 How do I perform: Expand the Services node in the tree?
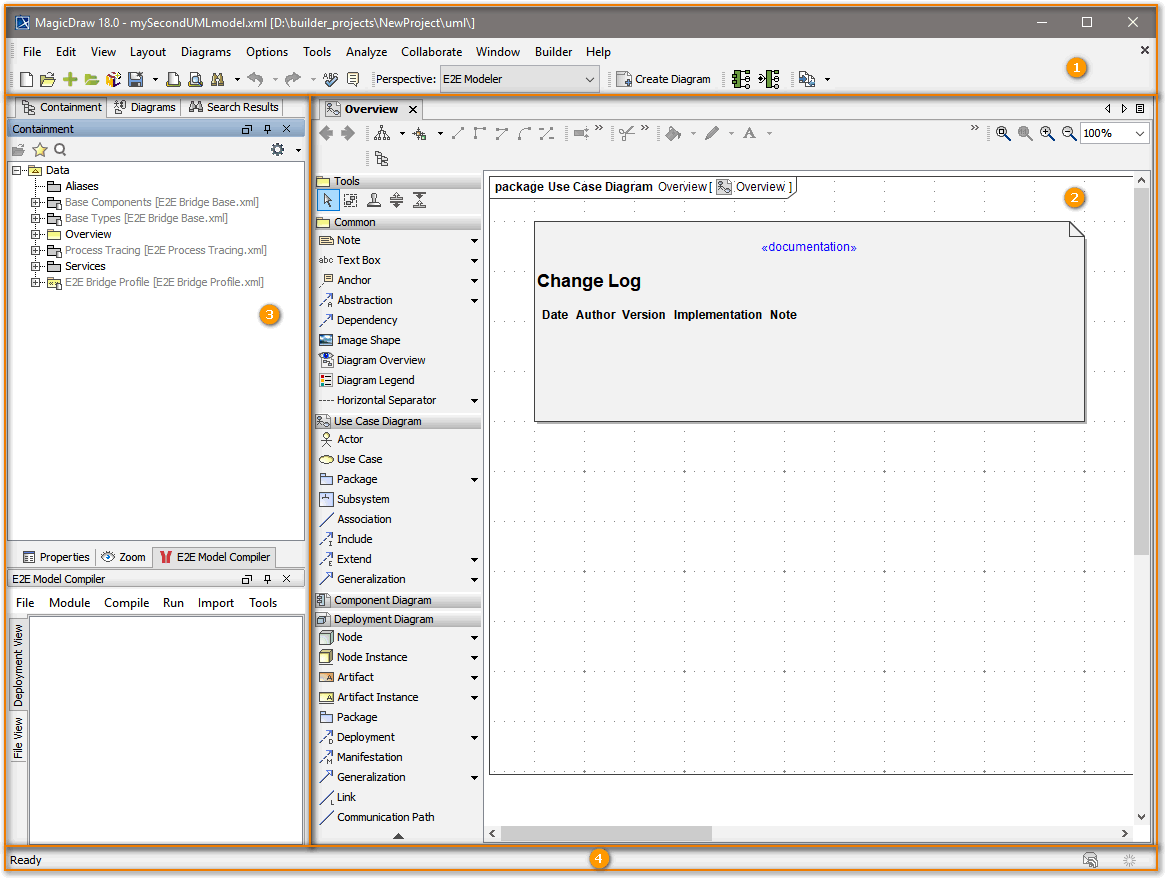(36, 266)
